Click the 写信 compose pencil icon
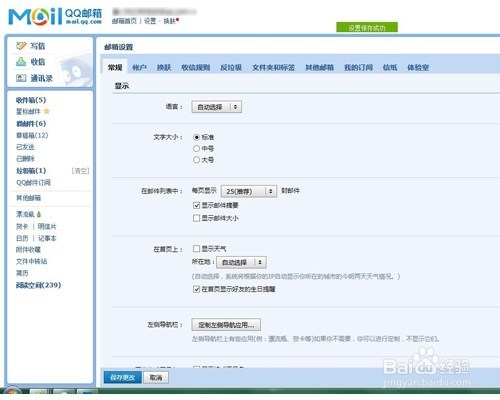Image resolution: width=500 pixels, height=400 pixels. pos(21,46)
